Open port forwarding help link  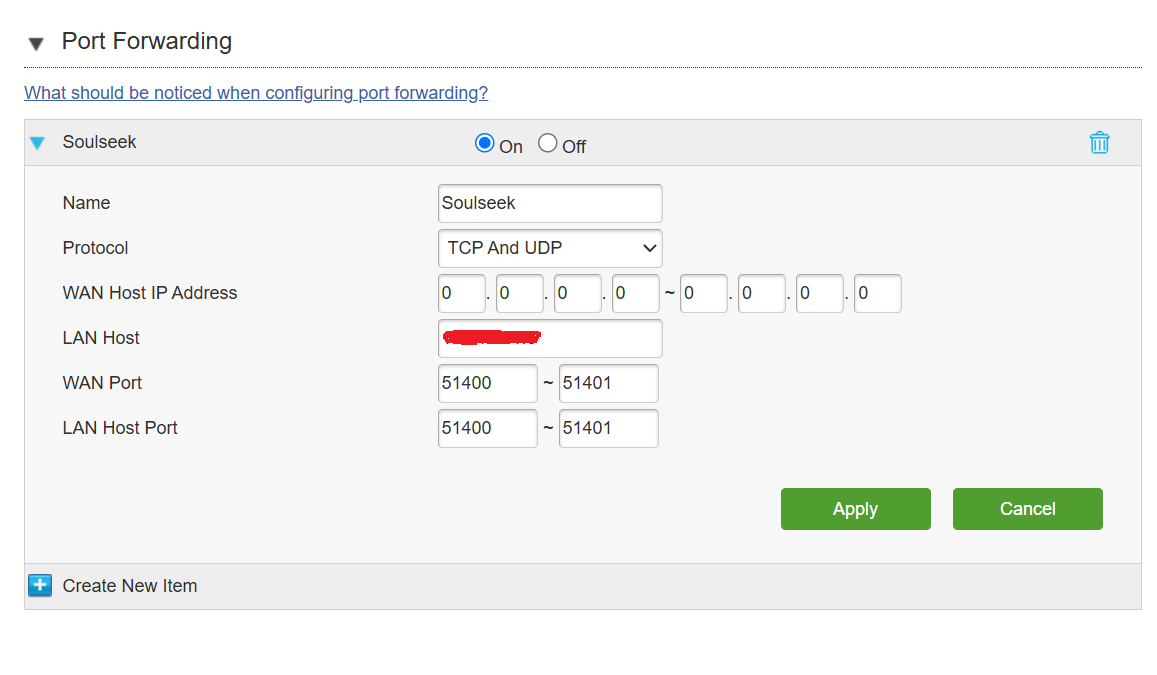point(256,93)
